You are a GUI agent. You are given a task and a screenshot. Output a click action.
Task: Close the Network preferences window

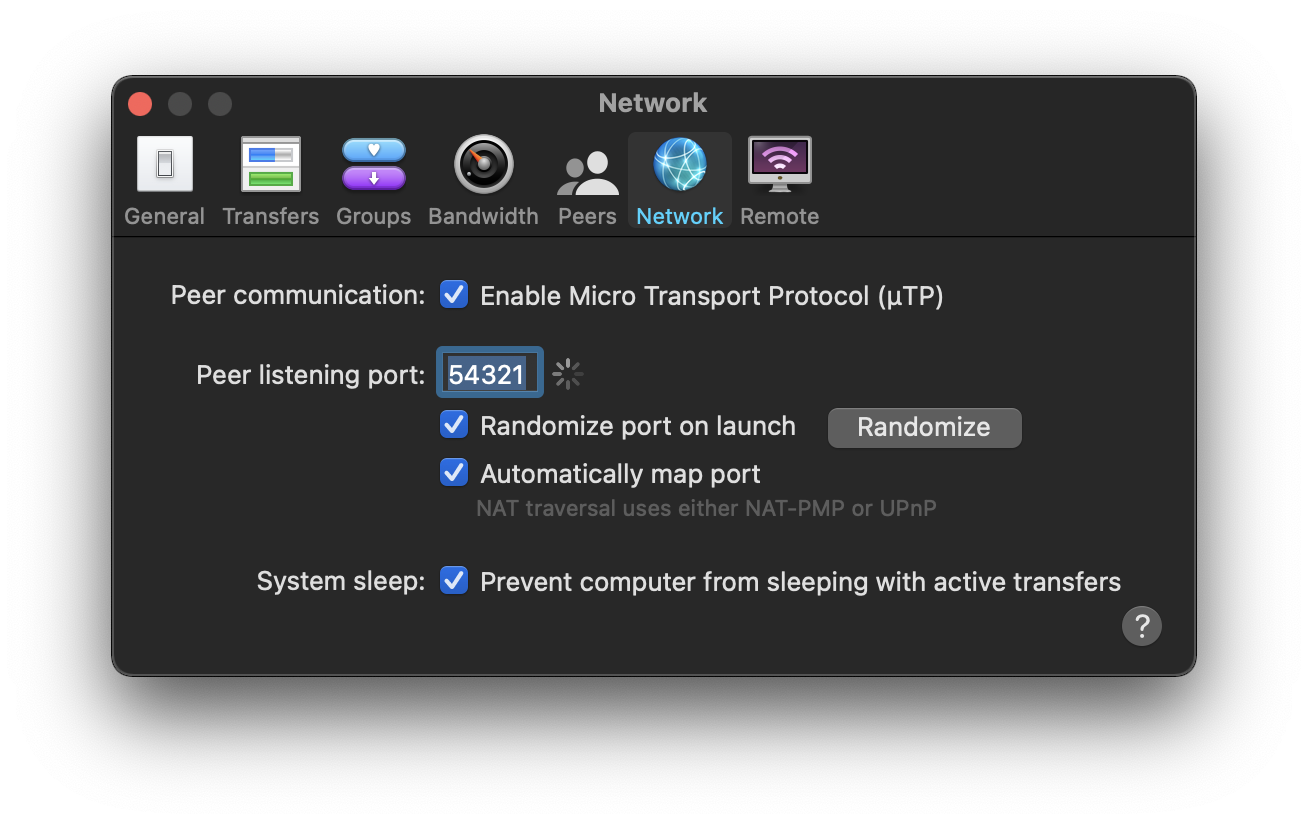pyautogui.click(x=140, y=103)
